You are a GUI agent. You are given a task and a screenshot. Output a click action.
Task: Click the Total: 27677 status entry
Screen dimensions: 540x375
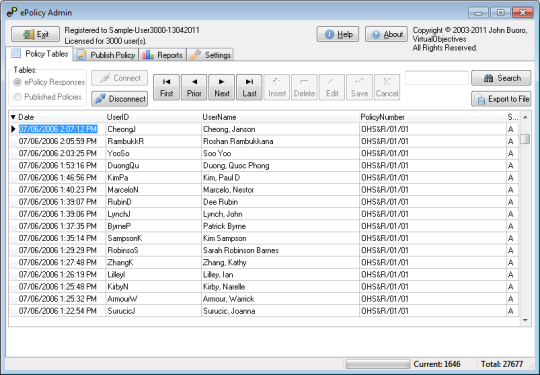coord(502,364)
